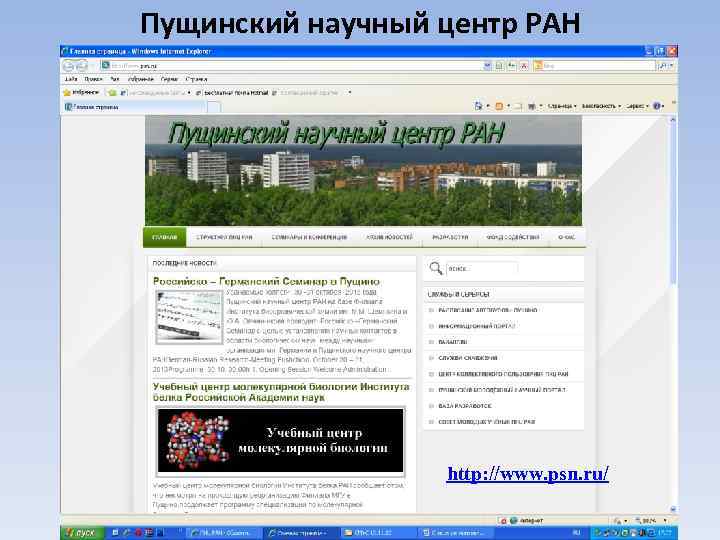
Task: Open the Совет молодых ученых ПНЦ РАН link
Action: (x=487, y=422)
